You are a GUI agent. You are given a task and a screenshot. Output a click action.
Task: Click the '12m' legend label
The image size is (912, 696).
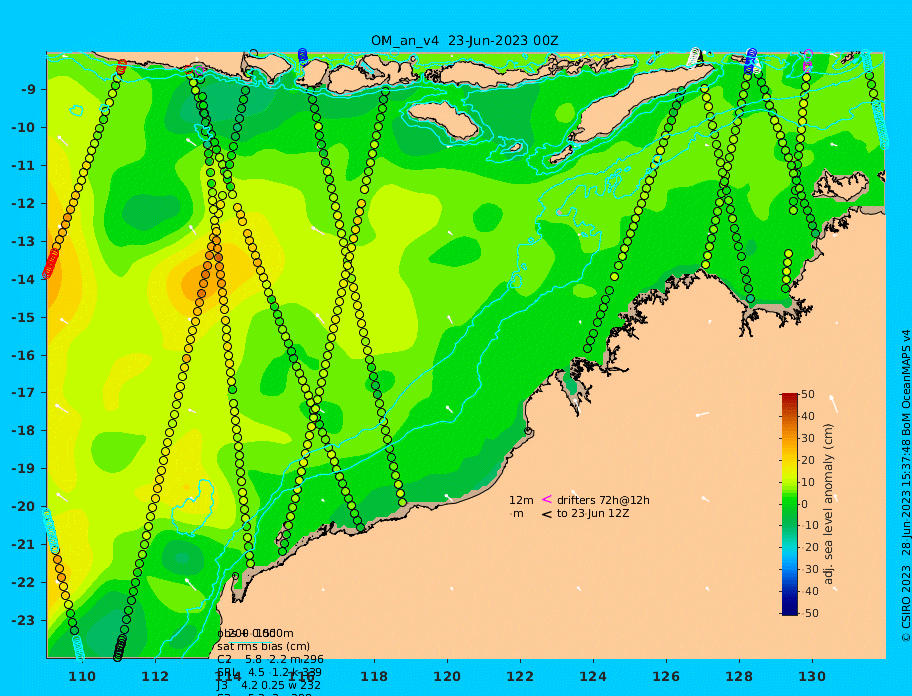521,500
